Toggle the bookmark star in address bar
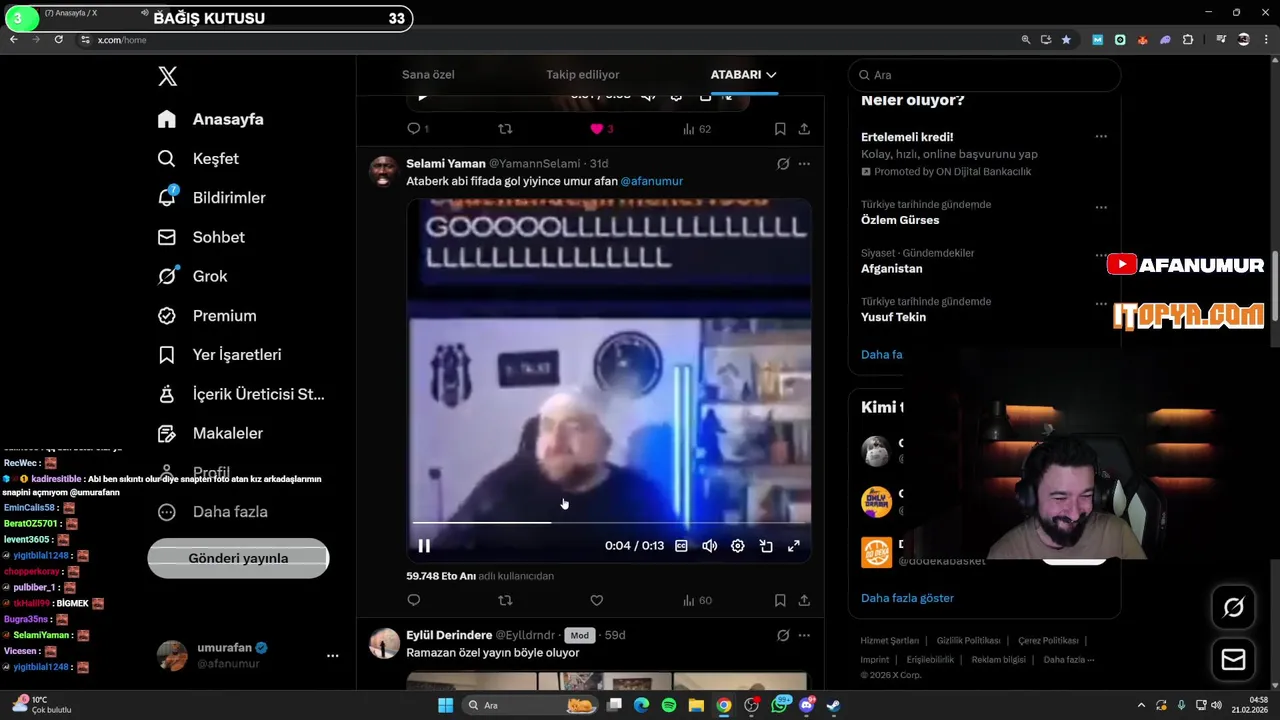Viewport: 1280px width, 720px height. (1066, 39)
